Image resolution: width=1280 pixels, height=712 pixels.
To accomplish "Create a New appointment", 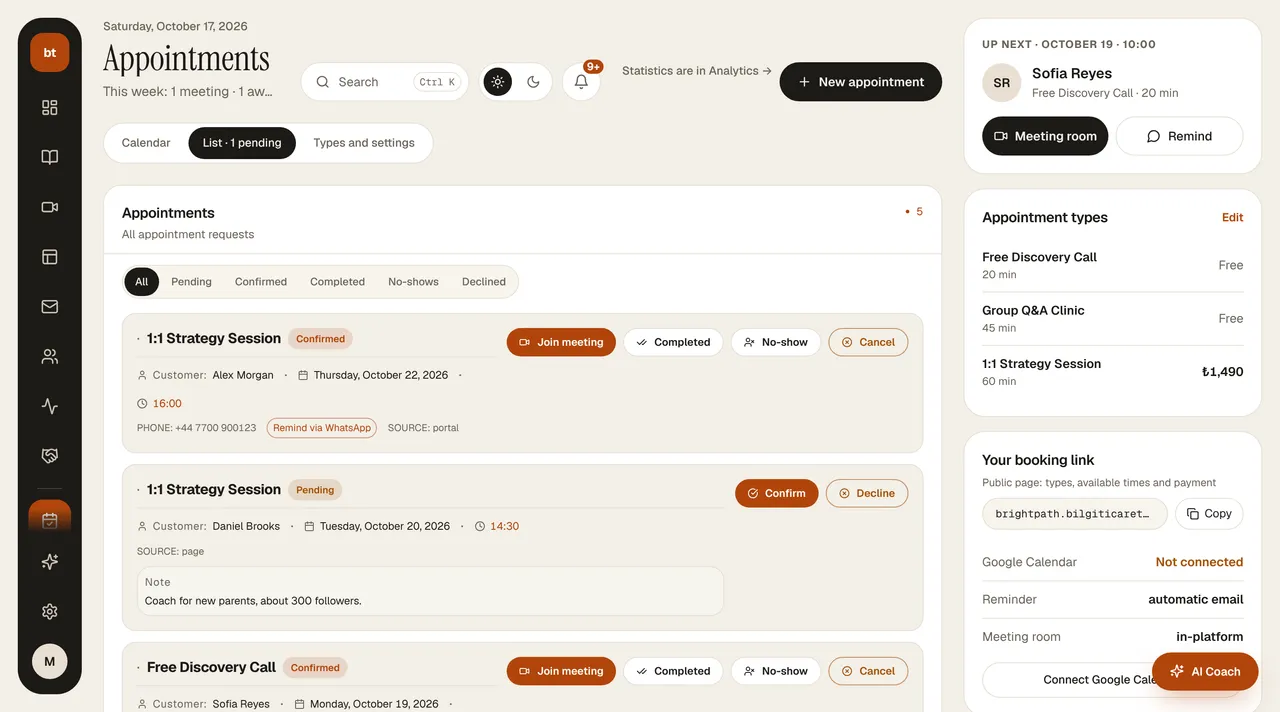I will click(861, 82).
